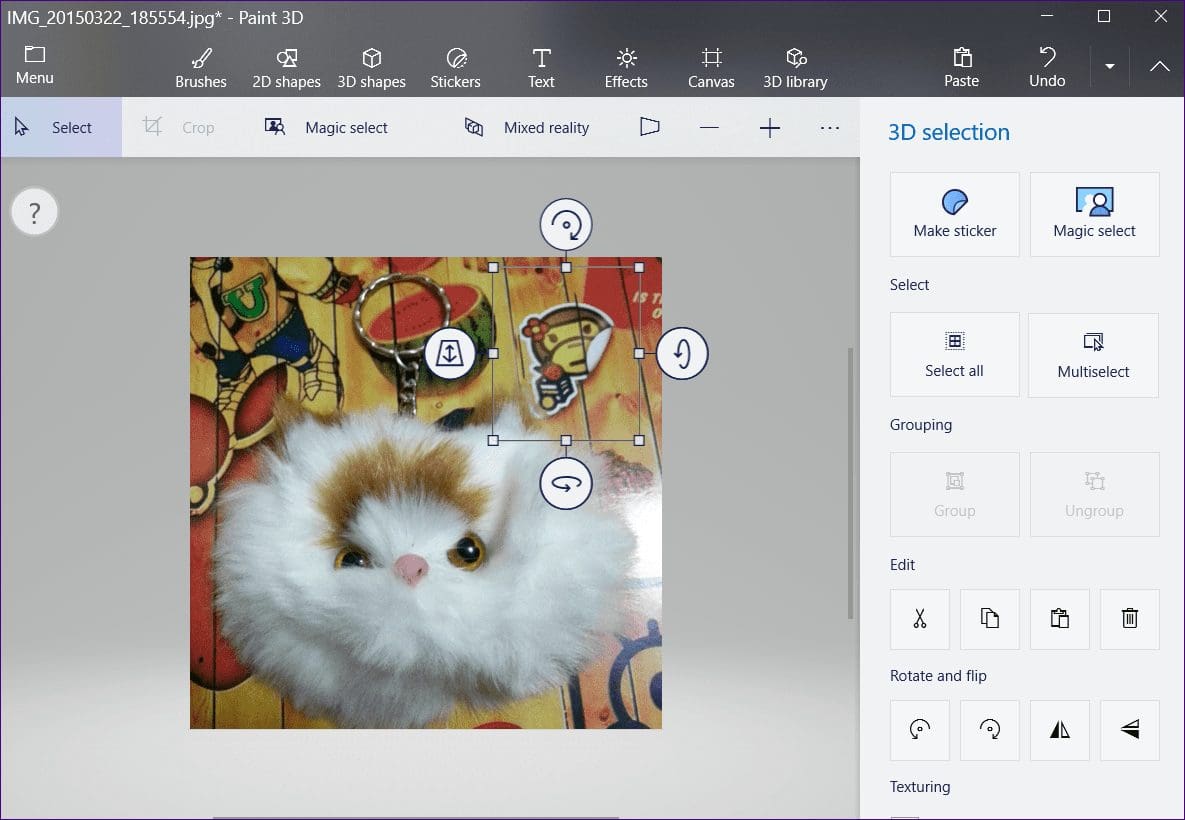
Task: Zoom in with the plus button
Action: pyautogui.click(x=769, y=128)
